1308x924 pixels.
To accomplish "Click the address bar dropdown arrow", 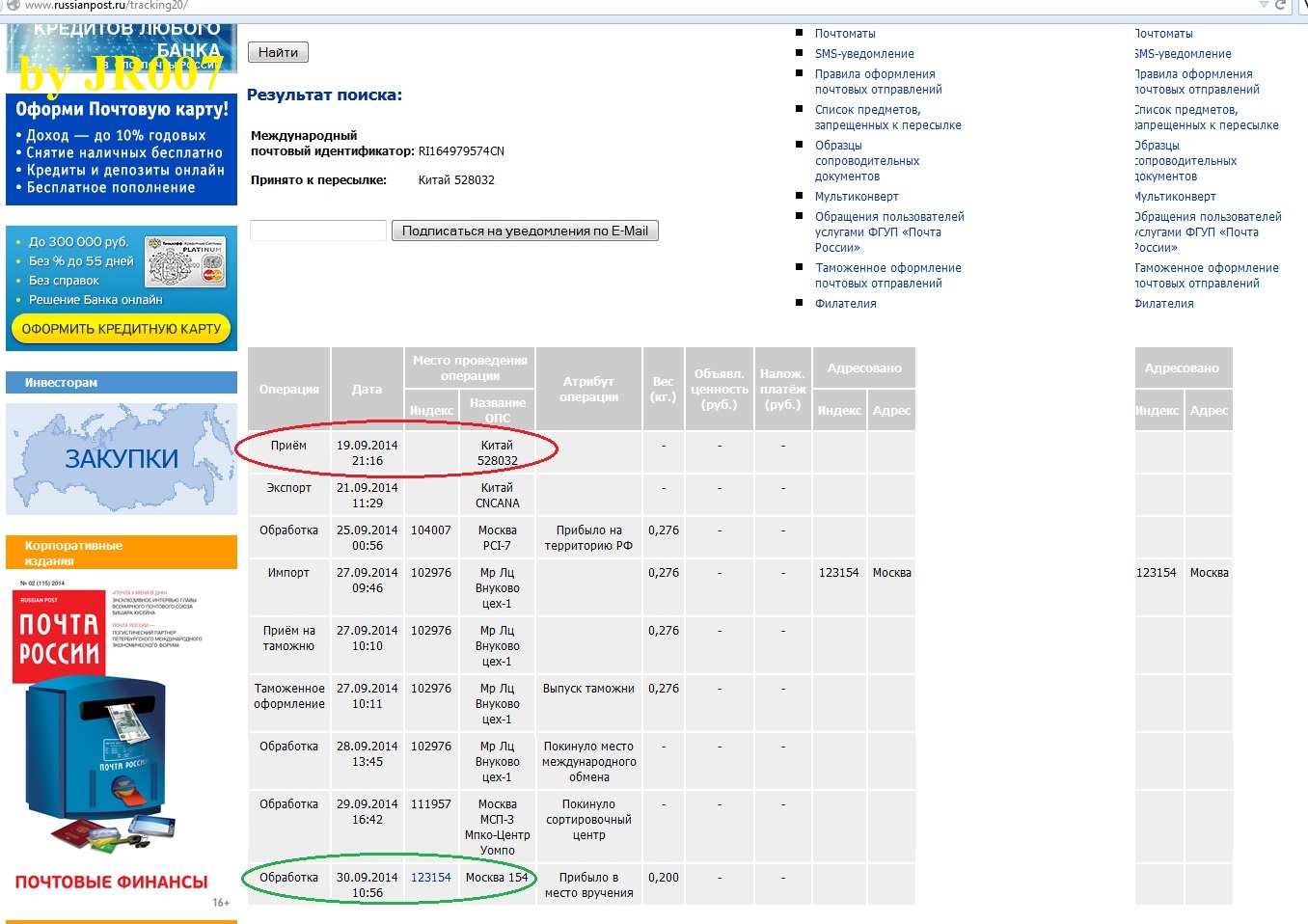I will [1264, 5].
